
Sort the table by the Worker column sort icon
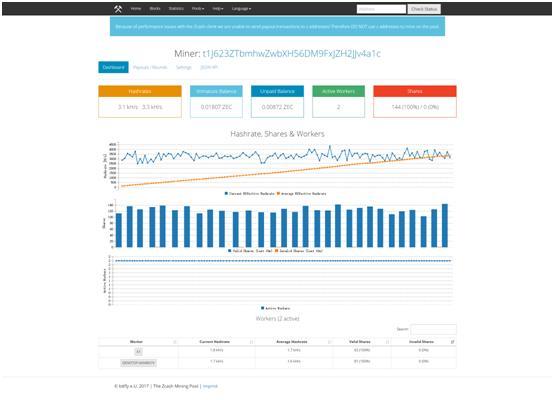pyautogui.click(x=175, y=342)
